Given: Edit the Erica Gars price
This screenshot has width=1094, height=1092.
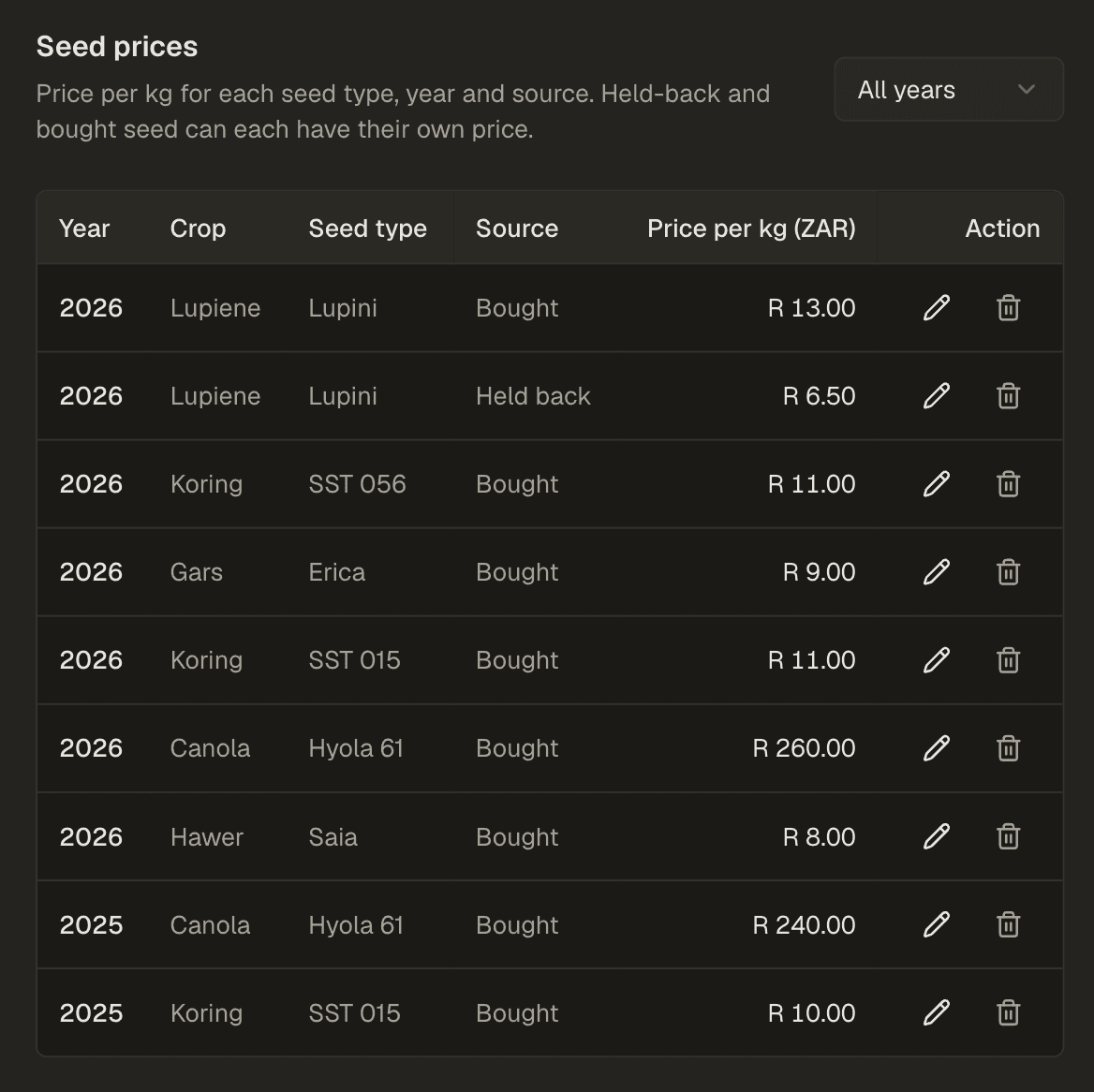Looking at the screenshot, I should (x=937, y=571).
